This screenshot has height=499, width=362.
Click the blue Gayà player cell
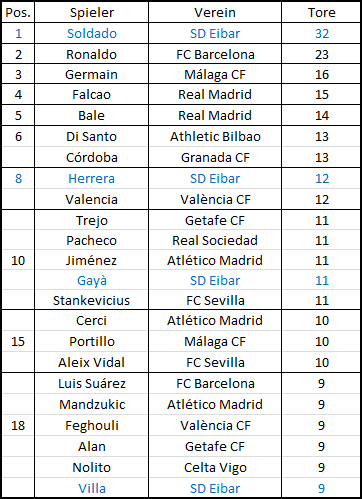(91, 280)
